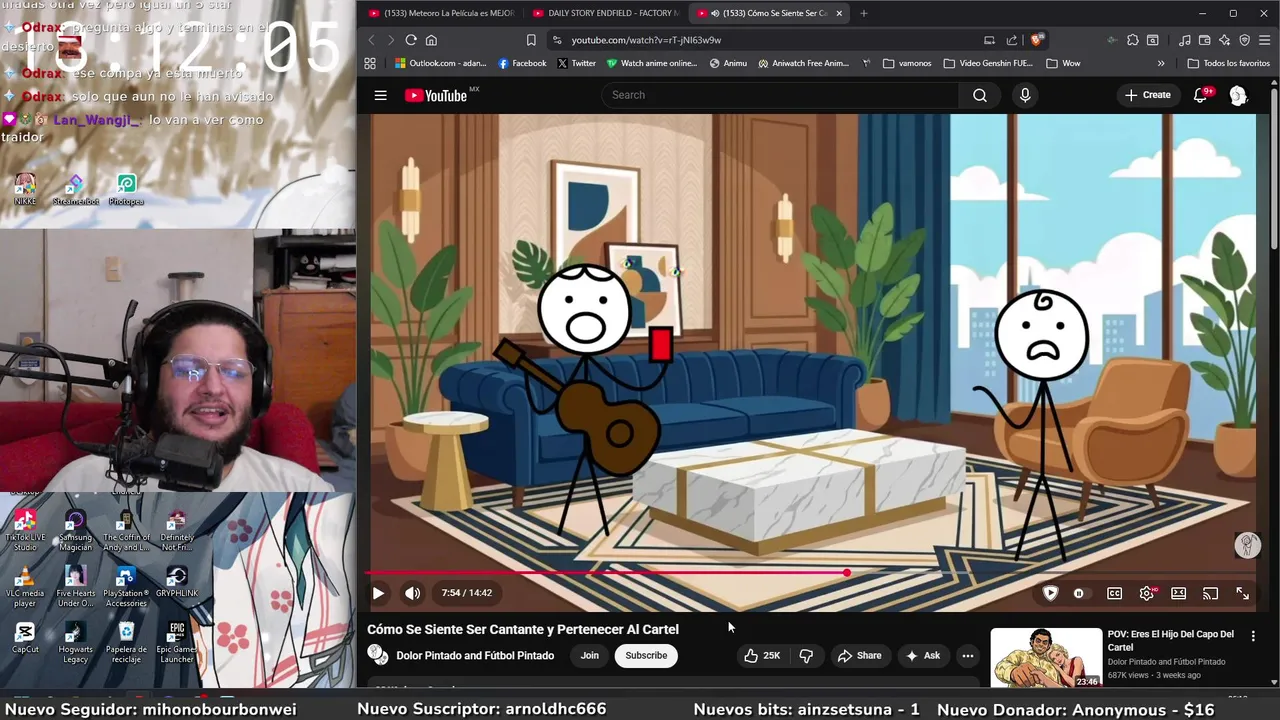Screen dimensions: 1280x720
Task: Open the NIKKE desktop shortcut
Action: click(25, 189)
